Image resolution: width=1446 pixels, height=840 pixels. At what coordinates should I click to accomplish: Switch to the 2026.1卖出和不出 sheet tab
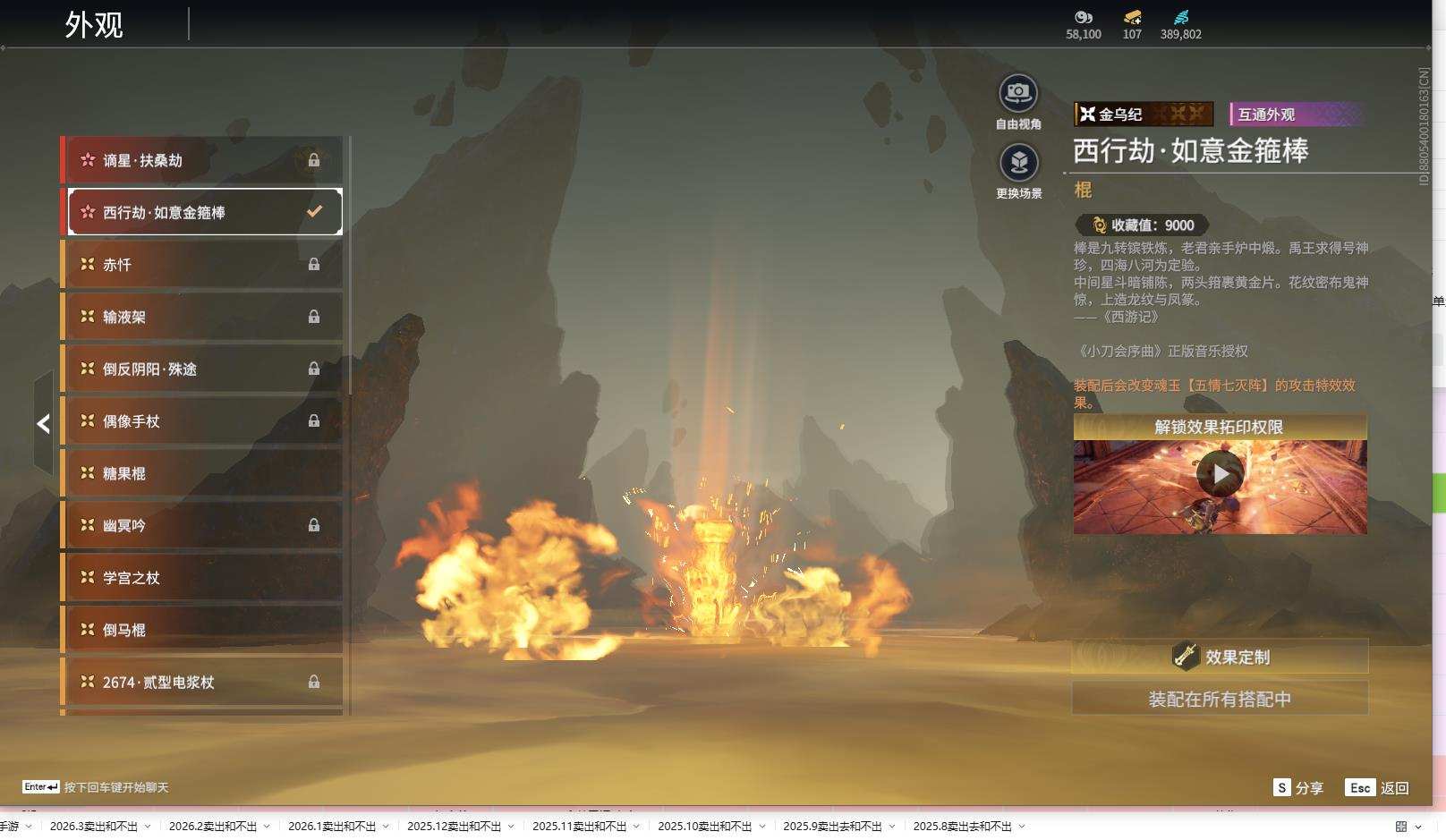click(x=331, y=827)
